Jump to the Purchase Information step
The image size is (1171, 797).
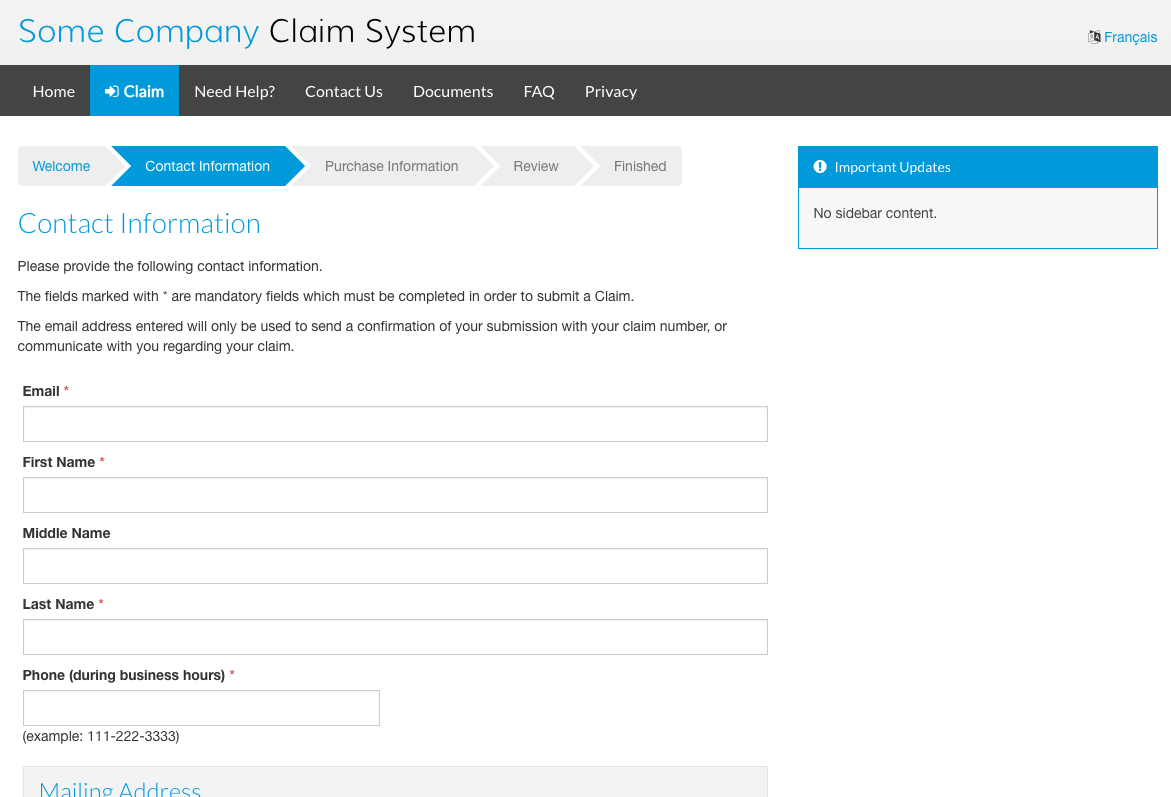[x=391, y=166]
